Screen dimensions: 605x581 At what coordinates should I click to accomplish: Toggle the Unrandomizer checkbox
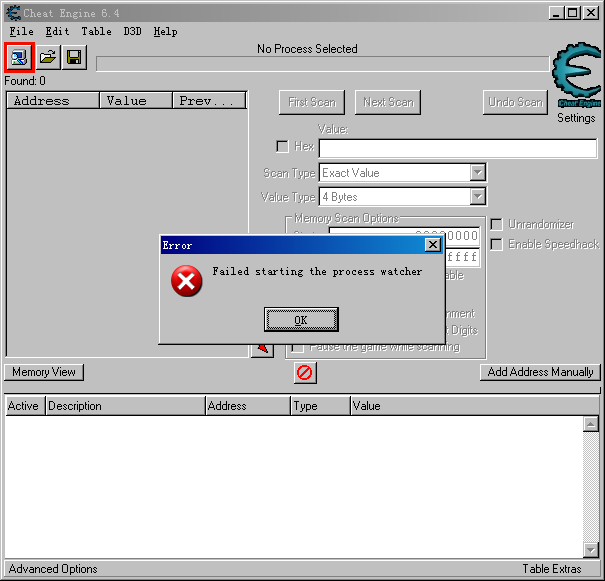pos(496,224)
